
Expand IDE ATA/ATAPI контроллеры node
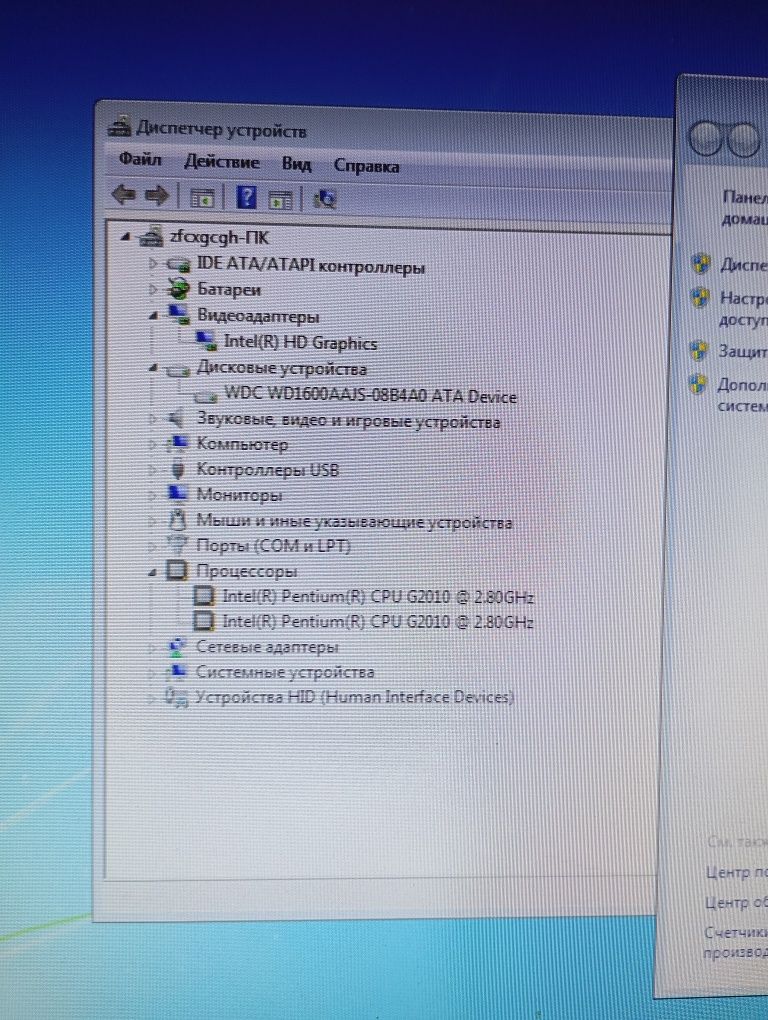(x=153, y=263)
